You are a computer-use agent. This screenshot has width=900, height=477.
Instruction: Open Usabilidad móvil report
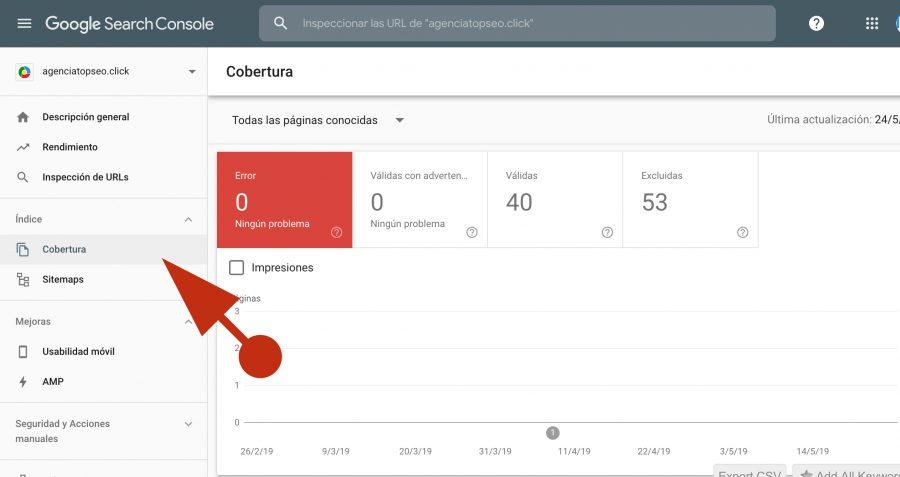pyautogui.click(x=78, y=352)
